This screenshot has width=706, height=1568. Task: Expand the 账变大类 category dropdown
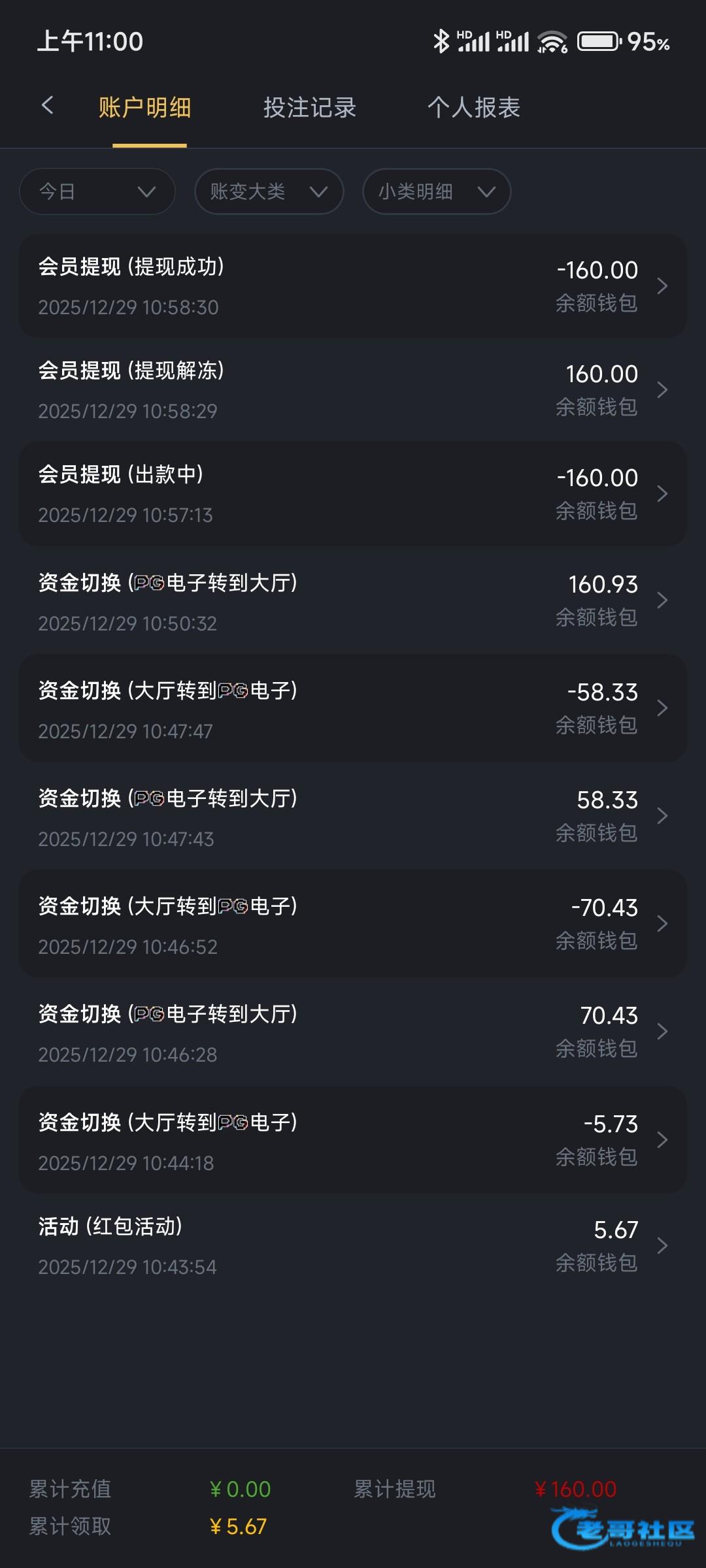coord(269,191)
